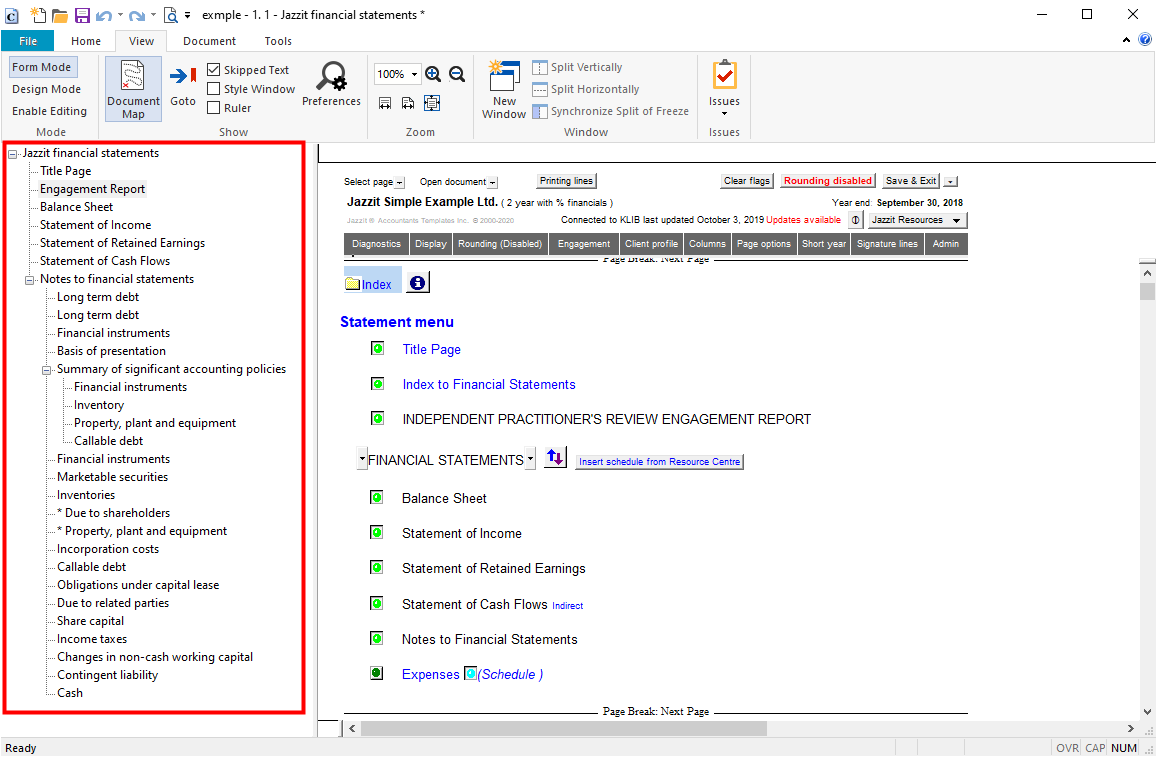Screen dimensions: 1157x757
Task: Open dropdown arrow next to Save & Exit
Action: pyautogui.click(x=950, y=181)
